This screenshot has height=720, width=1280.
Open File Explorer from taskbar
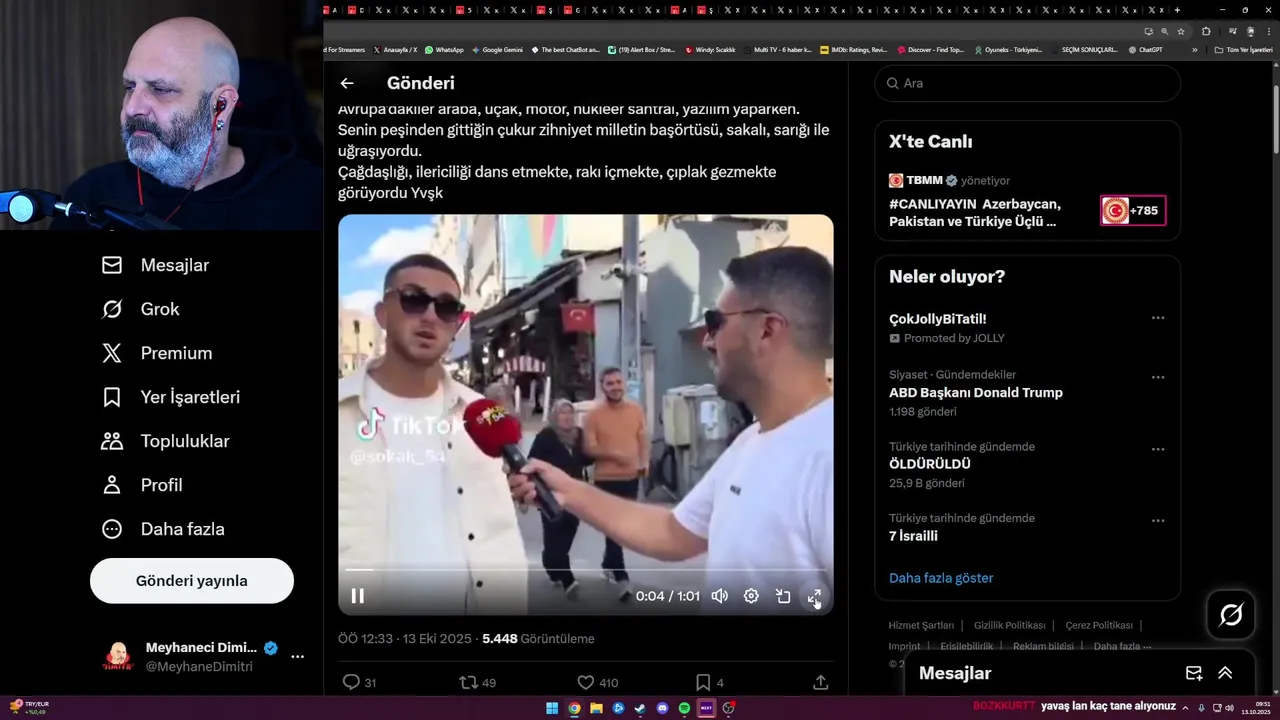pyautogui.click(x=596, y=708)
